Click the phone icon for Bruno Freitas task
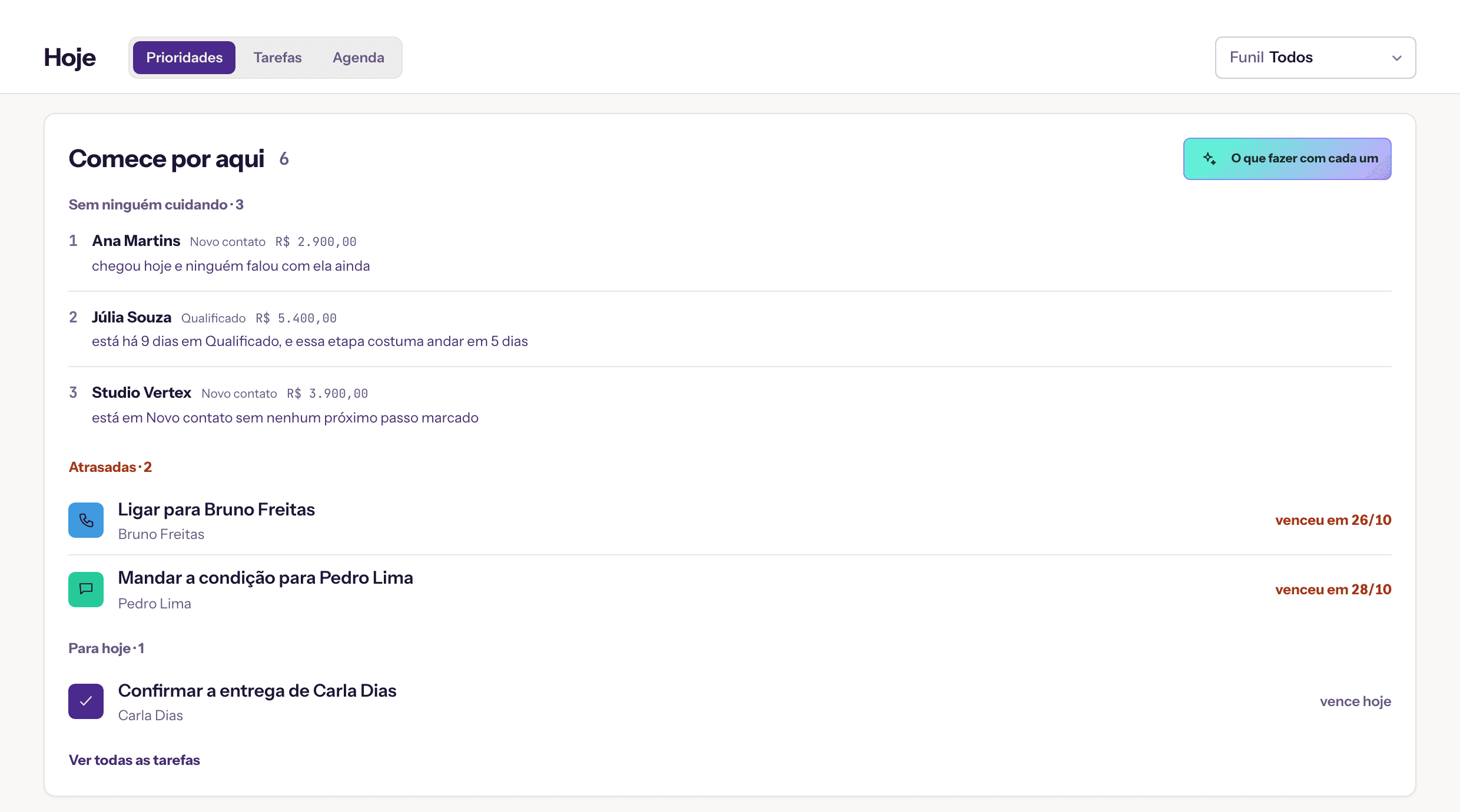 [x=86, y=520]
